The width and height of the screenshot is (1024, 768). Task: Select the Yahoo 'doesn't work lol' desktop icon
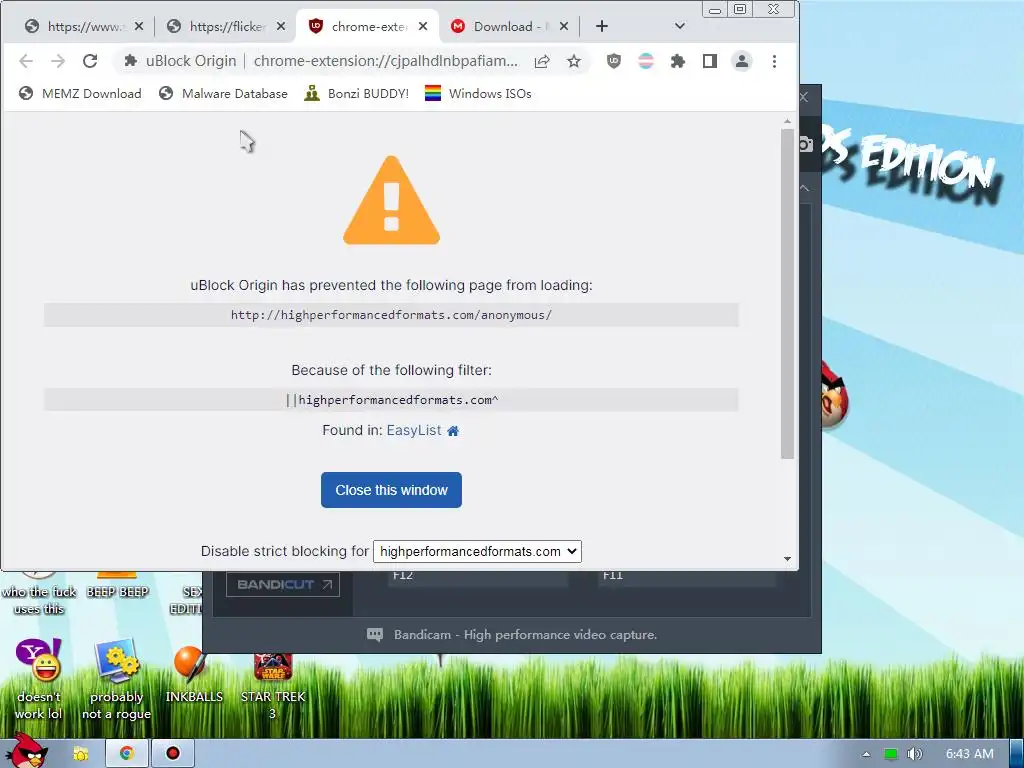click(x=39, y=679)
